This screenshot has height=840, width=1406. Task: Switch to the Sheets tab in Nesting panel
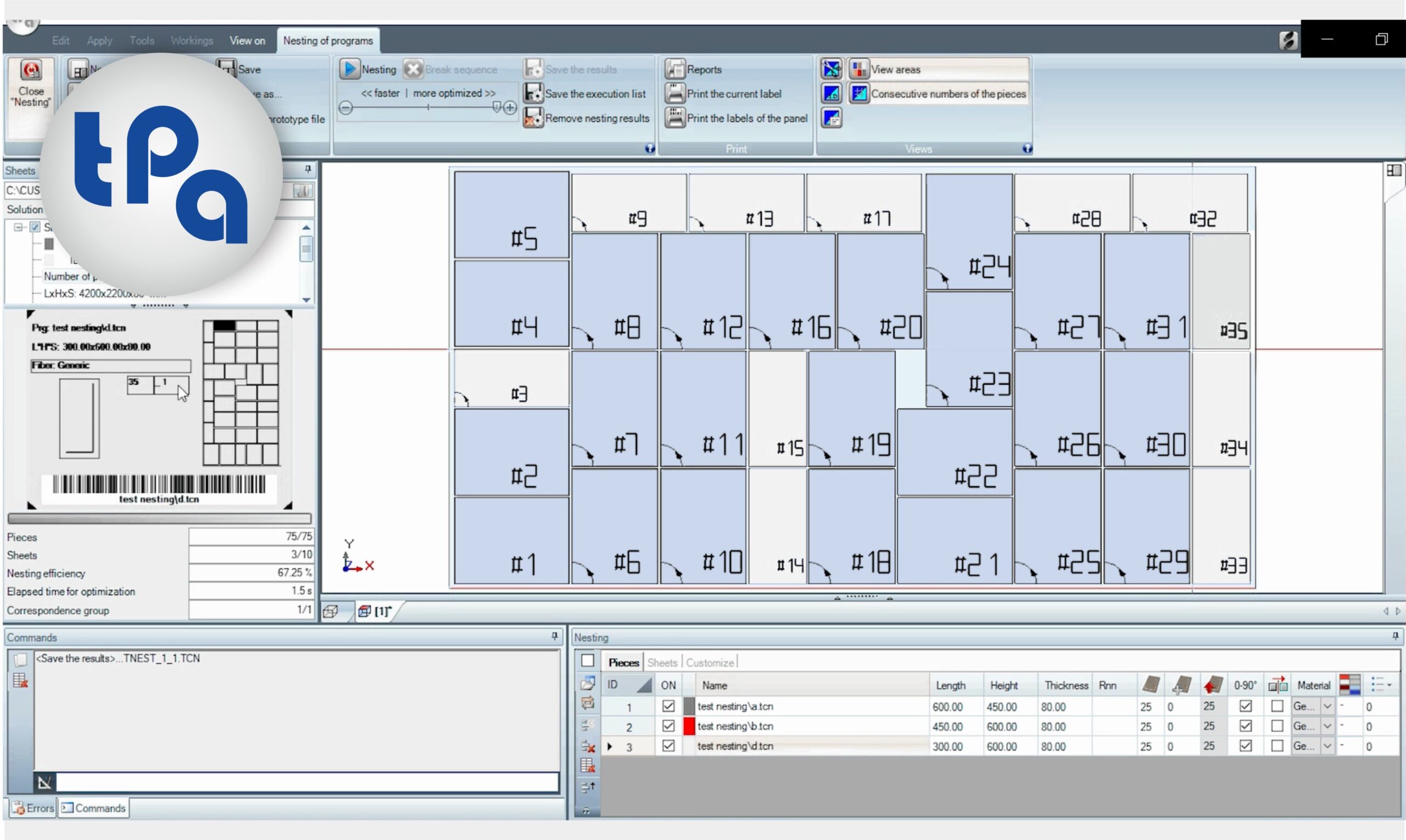pos(661,662)
